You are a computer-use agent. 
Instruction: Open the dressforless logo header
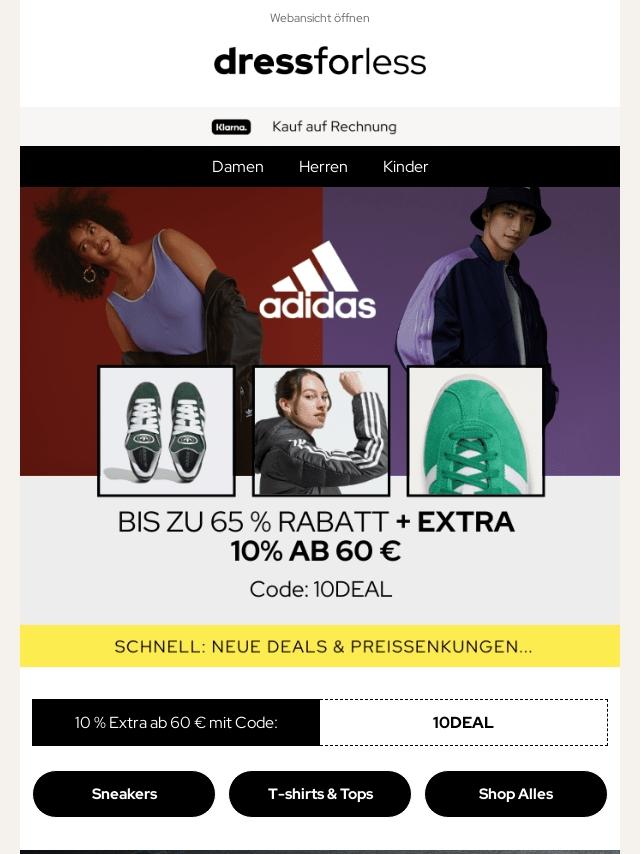point(320,62)
